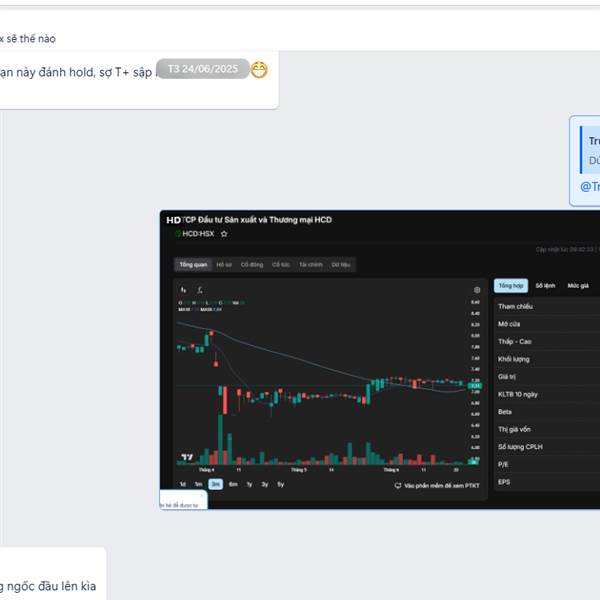600x600 pixels.
Task: Open the chart settings gear icon
Action: (x=477, y=290)
